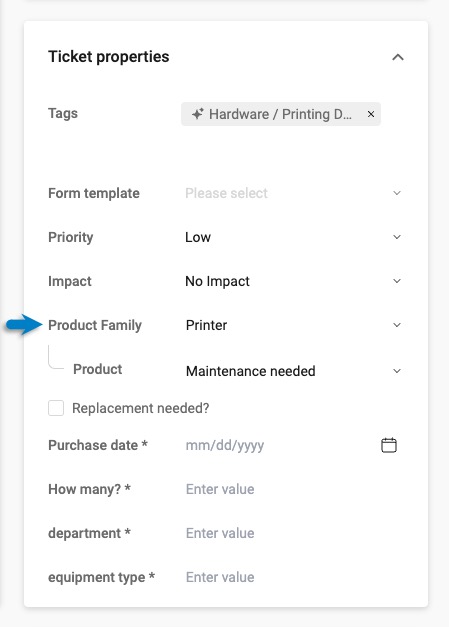Open the Priority dropdown showing Low
The width and height of the screenshot is (449, 627).
click(x=293, y=237)
